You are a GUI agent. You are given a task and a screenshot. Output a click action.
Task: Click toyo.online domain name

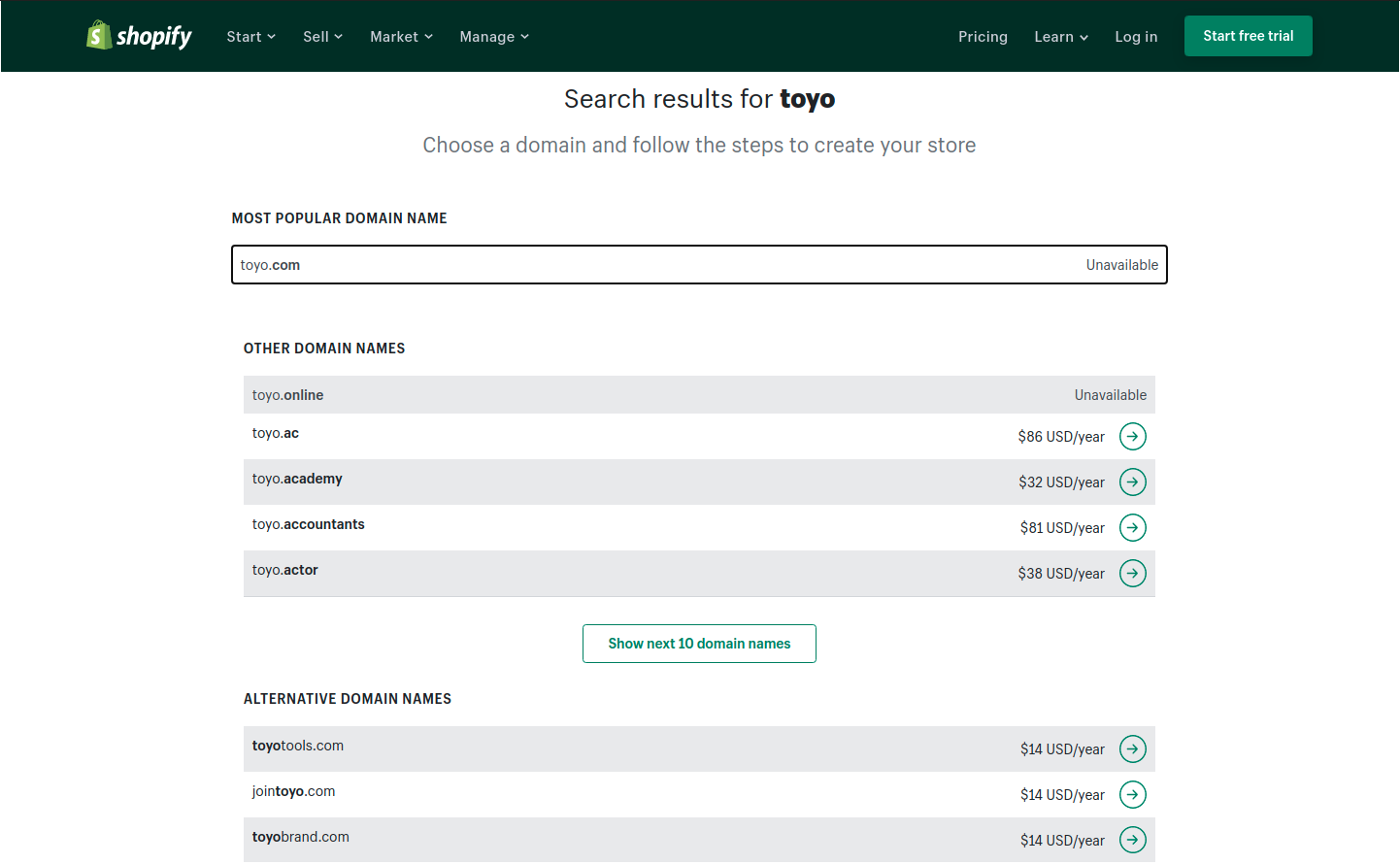click(288, 395)
